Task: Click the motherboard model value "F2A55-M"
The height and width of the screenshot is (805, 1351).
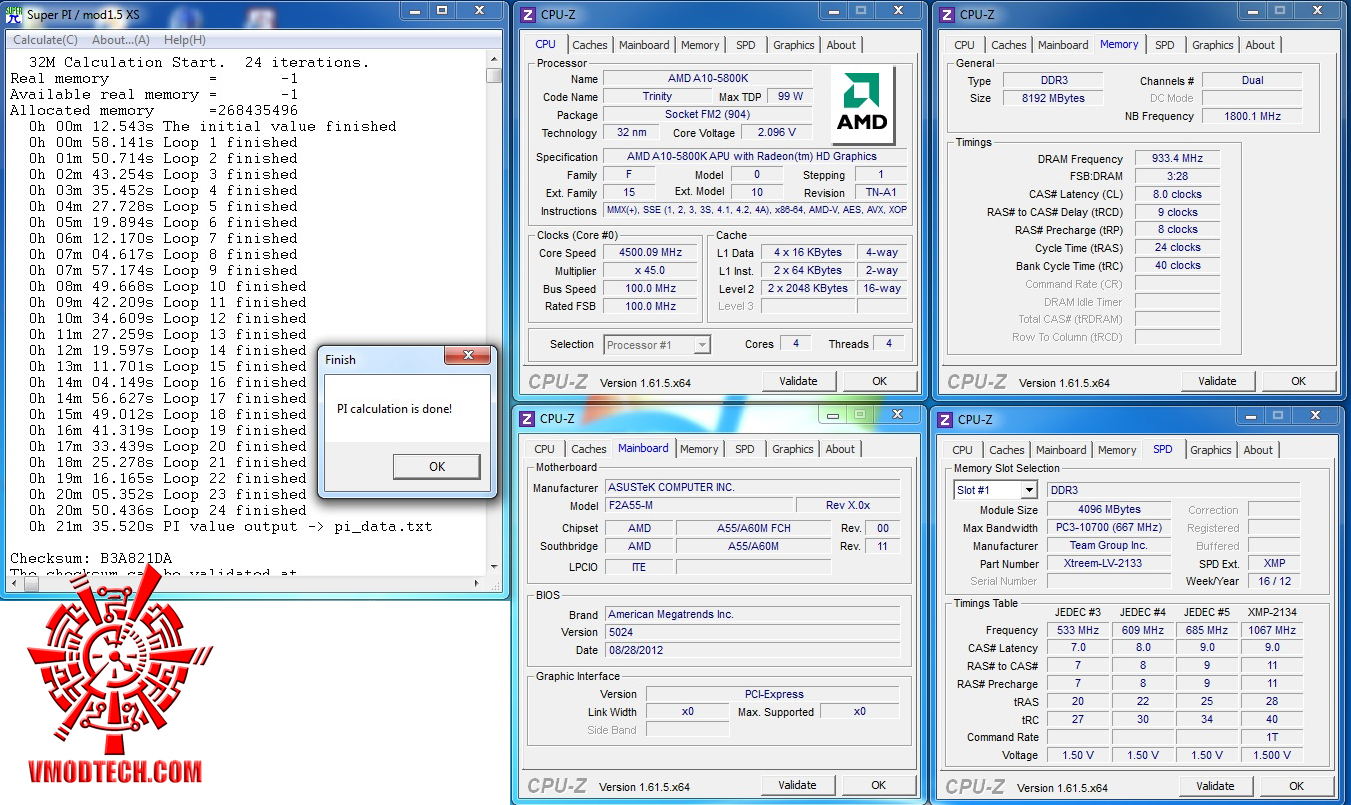Action: pos(699,505)
